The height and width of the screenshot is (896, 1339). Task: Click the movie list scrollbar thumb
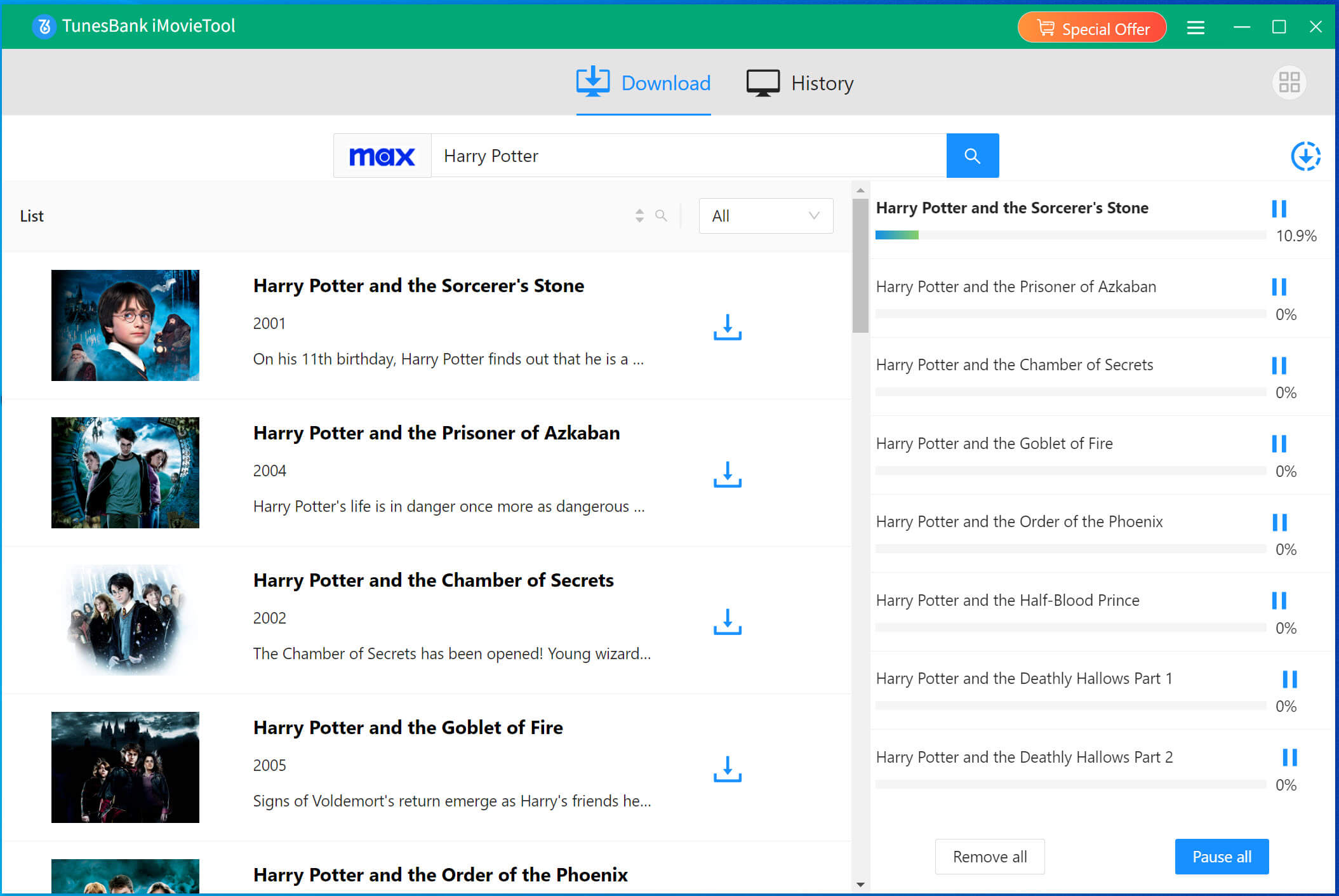click(860, 265)
